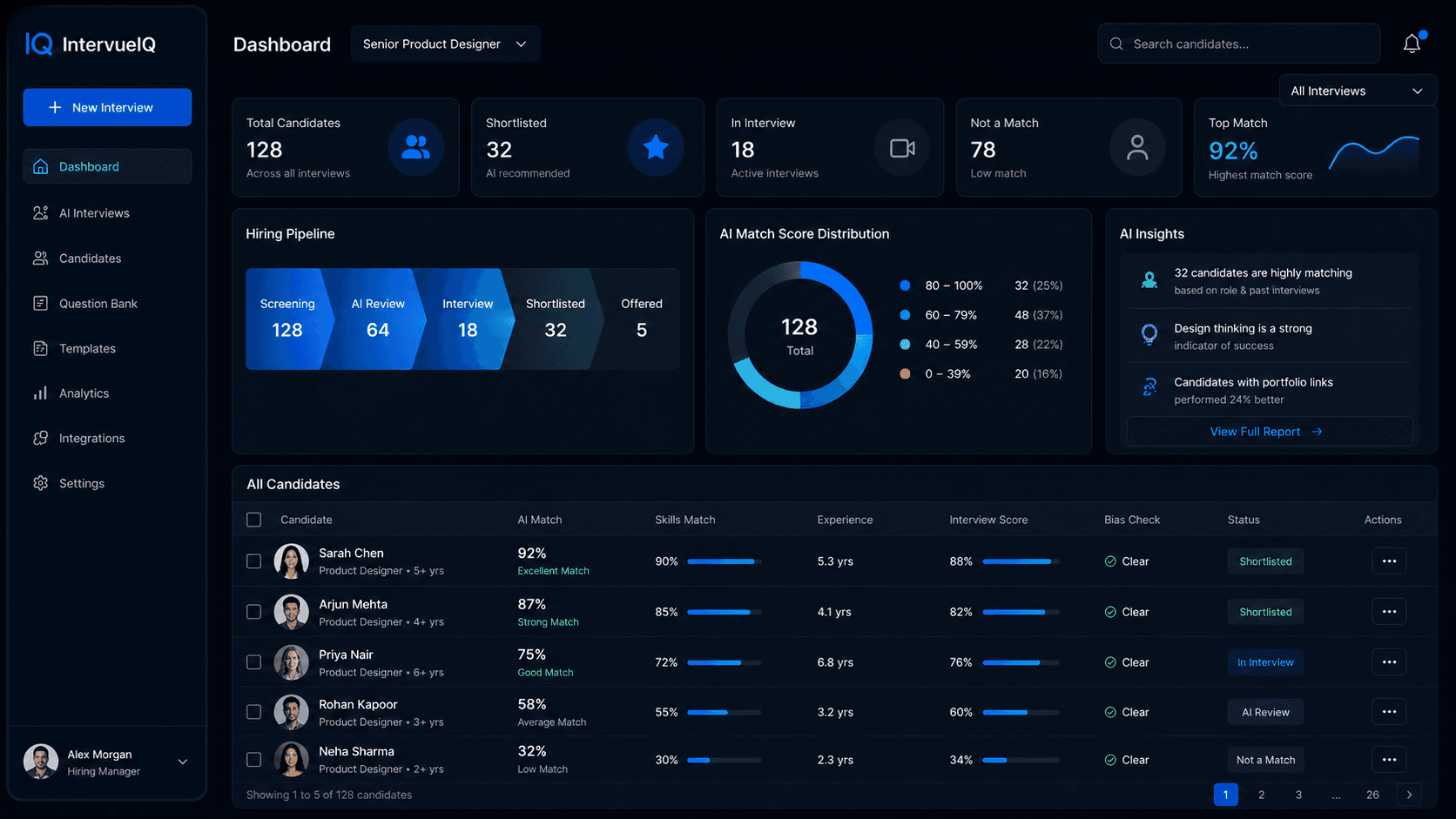Open the Templates section

87,348
